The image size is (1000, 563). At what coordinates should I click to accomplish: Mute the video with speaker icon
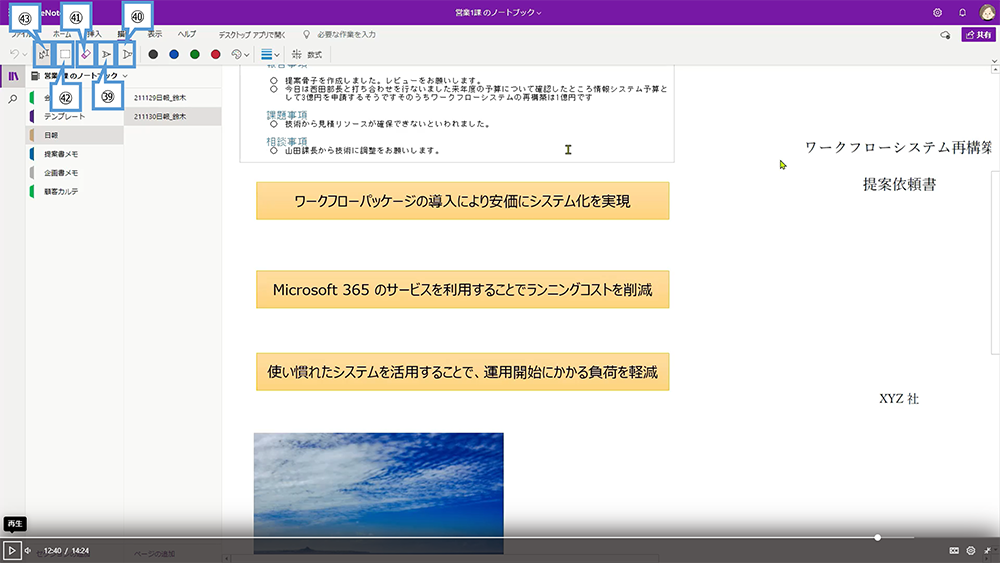point(28,550)
